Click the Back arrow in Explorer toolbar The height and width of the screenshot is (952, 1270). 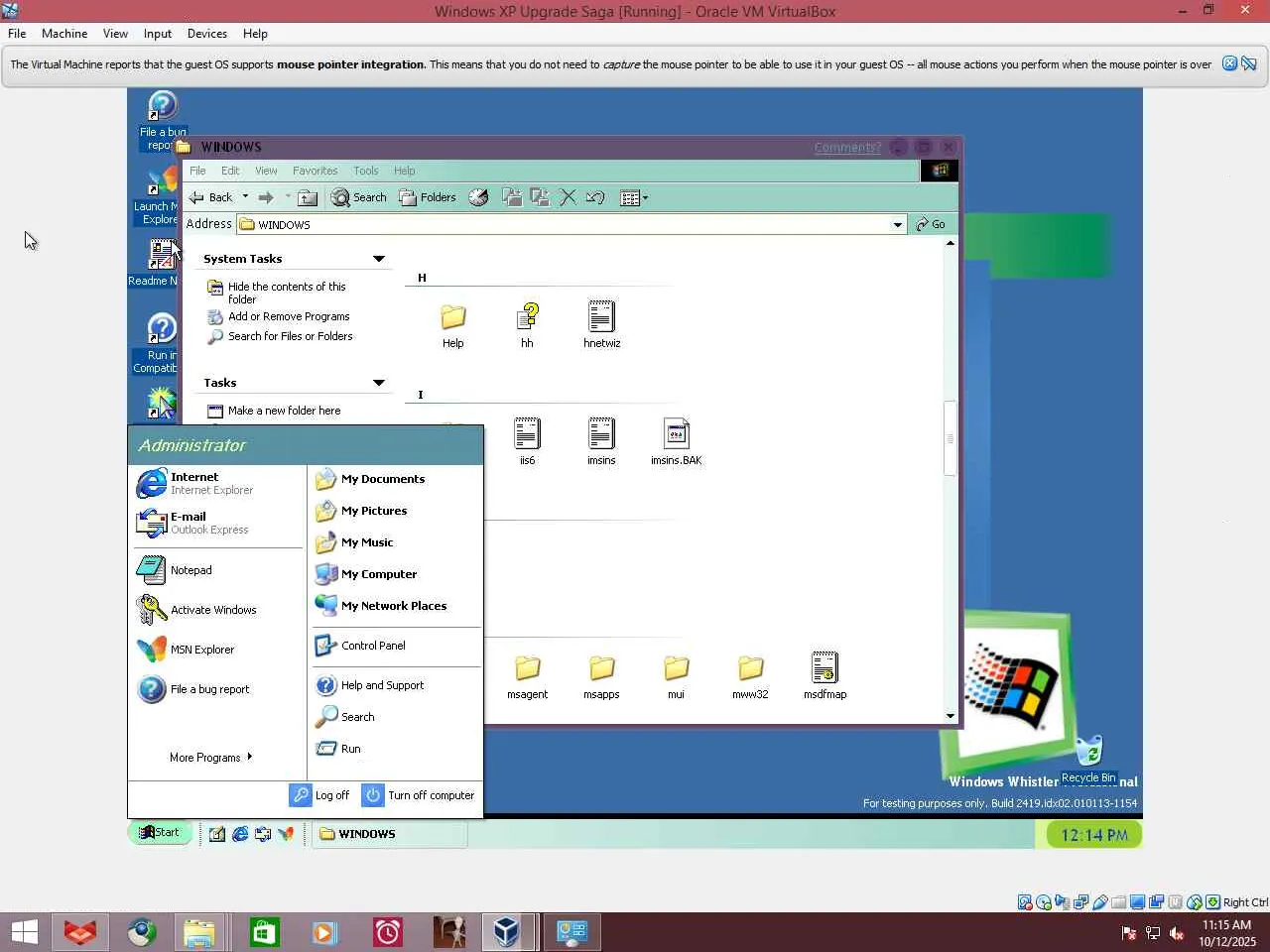pos(210,197)
